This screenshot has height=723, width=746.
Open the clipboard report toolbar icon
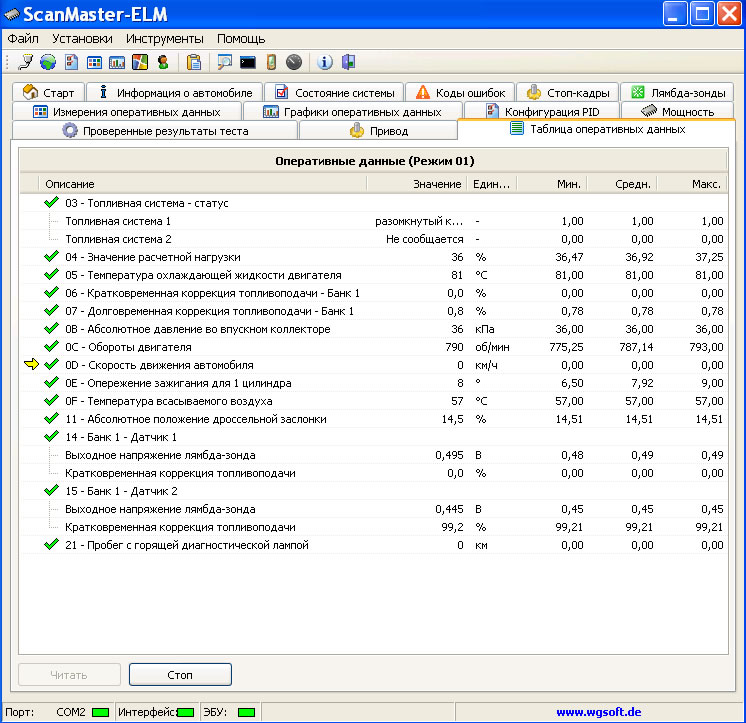click(x=194, y=62)
